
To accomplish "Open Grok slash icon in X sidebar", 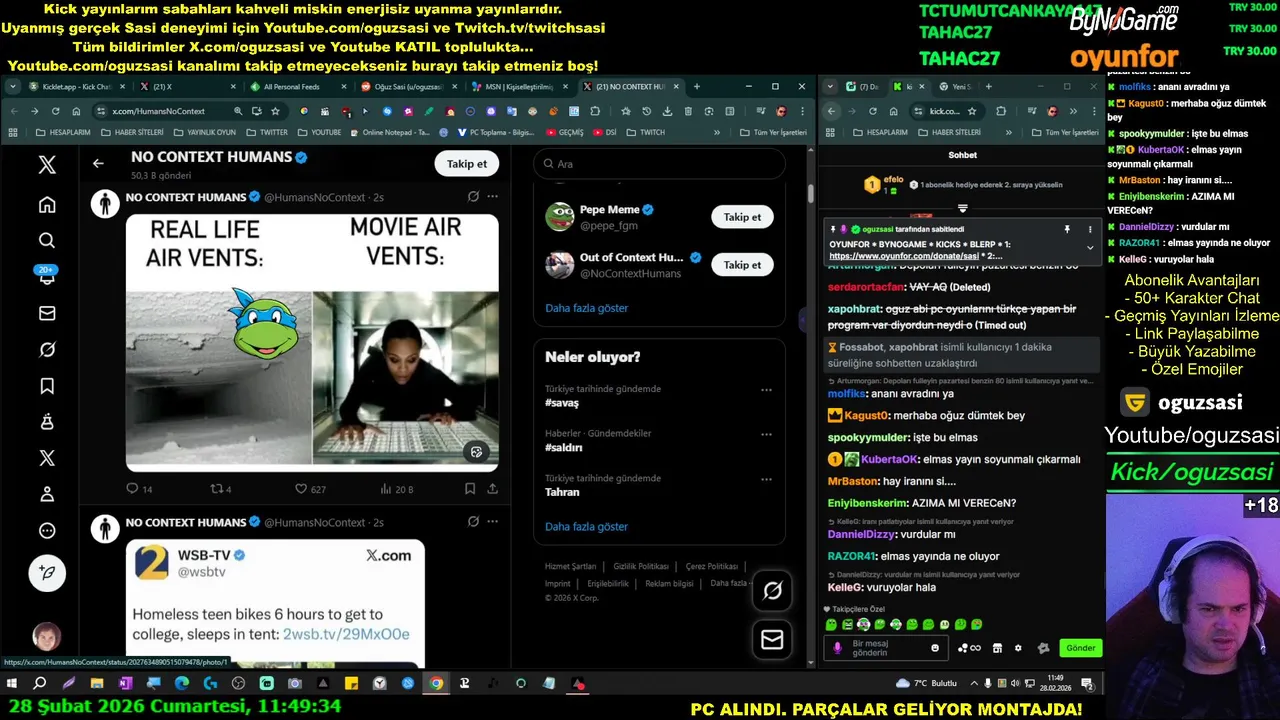I will click(47, 349).
